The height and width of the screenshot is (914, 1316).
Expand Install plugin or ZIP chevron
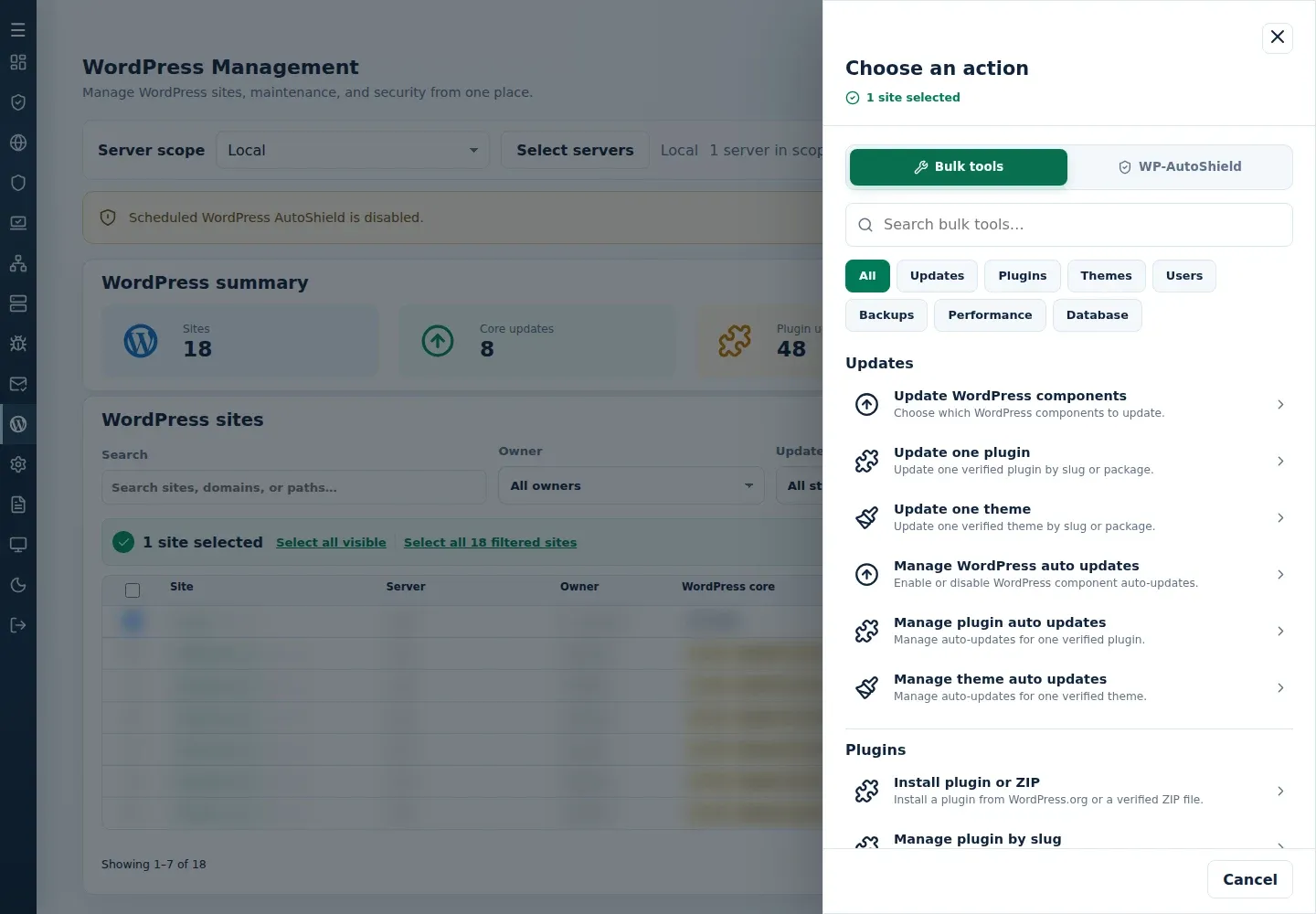(1280, 791)
